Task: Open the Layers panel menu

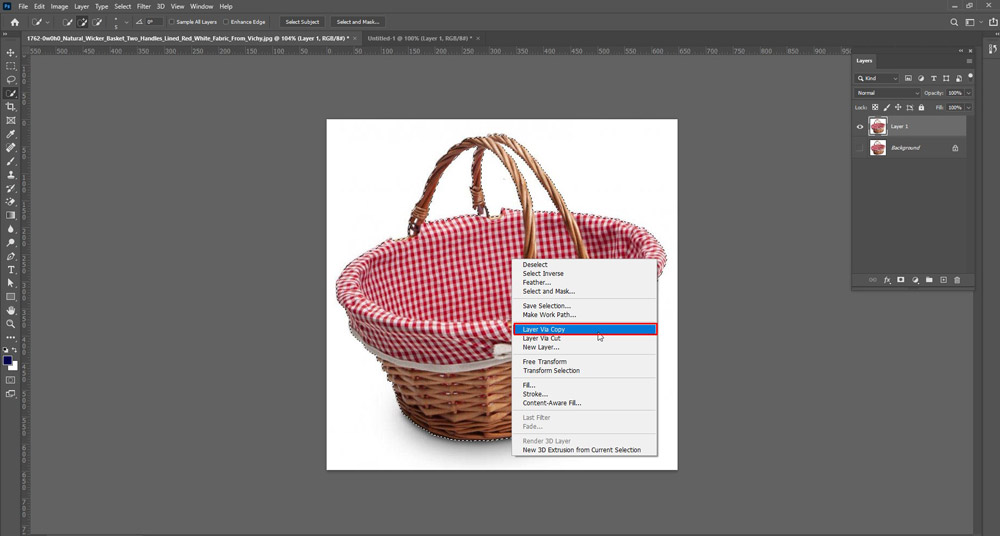Action: coord(969,61)
